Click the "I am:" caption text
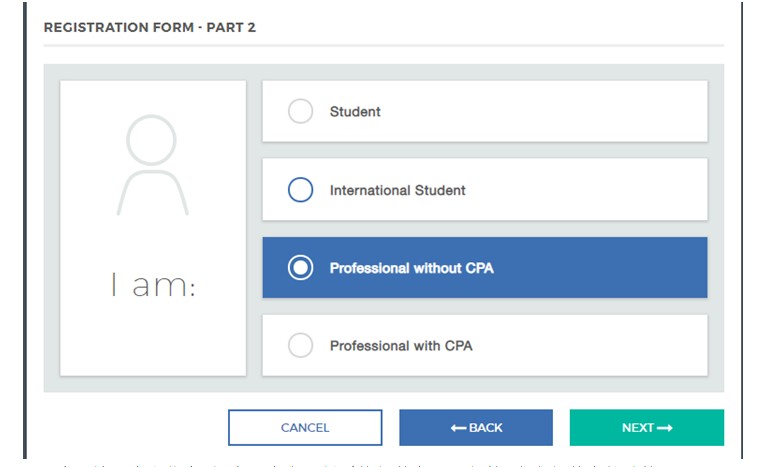The width and height of the screenshot is (778, 467). pos(153,287)
